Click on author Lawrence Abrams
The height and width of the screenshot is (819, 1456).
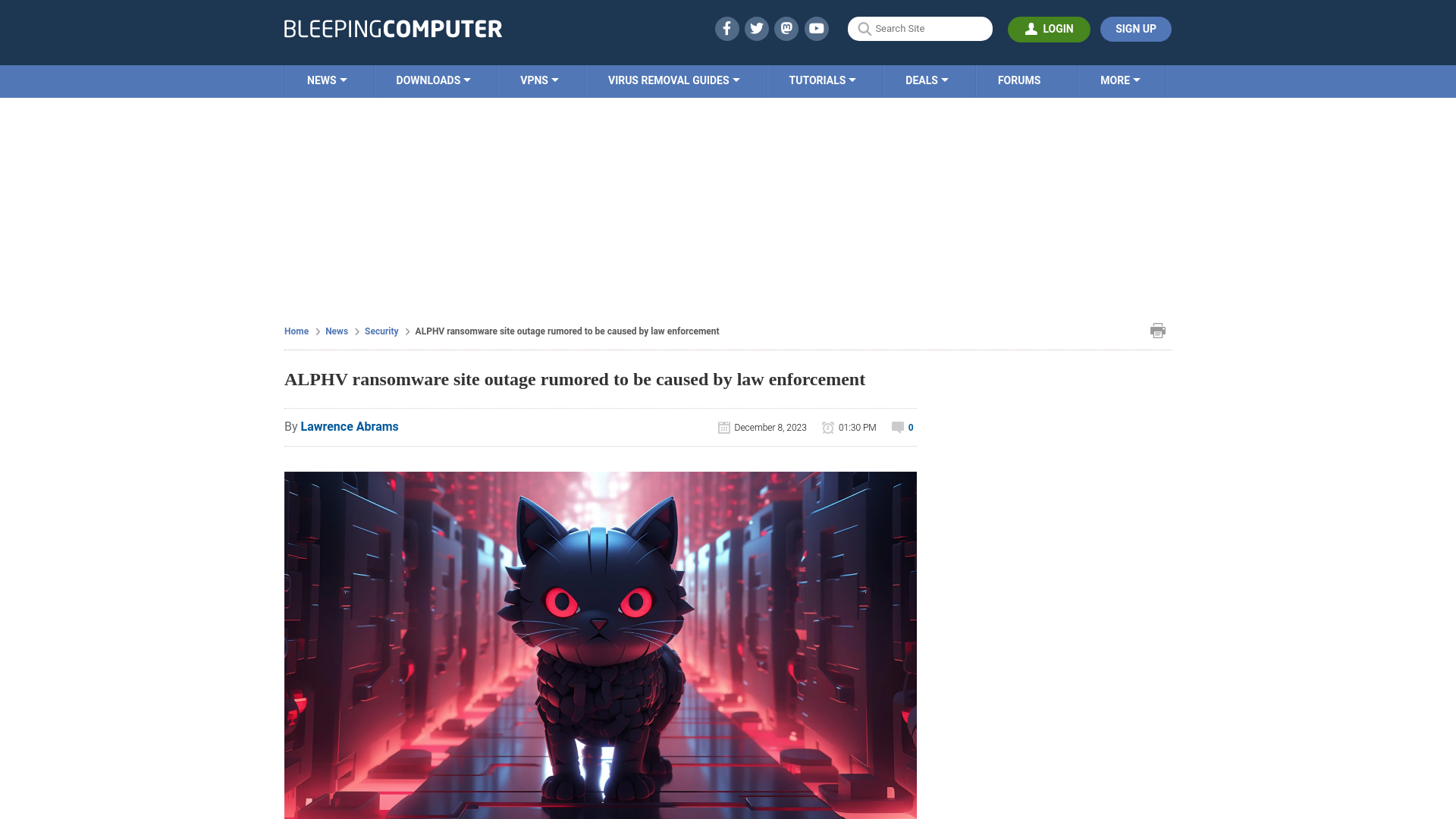pyautogui.click(x=349, y=426)
